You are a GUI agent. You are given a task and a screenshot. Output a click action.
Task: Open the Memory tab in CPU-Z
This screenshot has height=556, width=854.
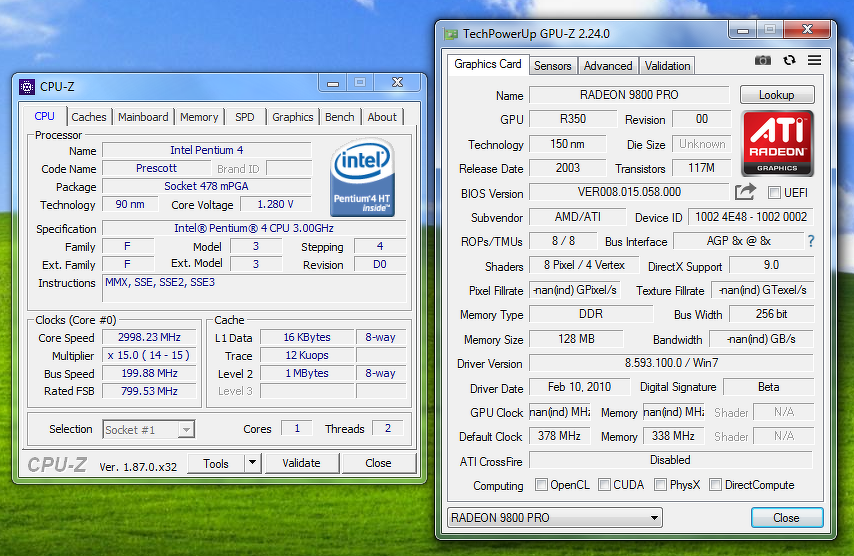(199, 117)
